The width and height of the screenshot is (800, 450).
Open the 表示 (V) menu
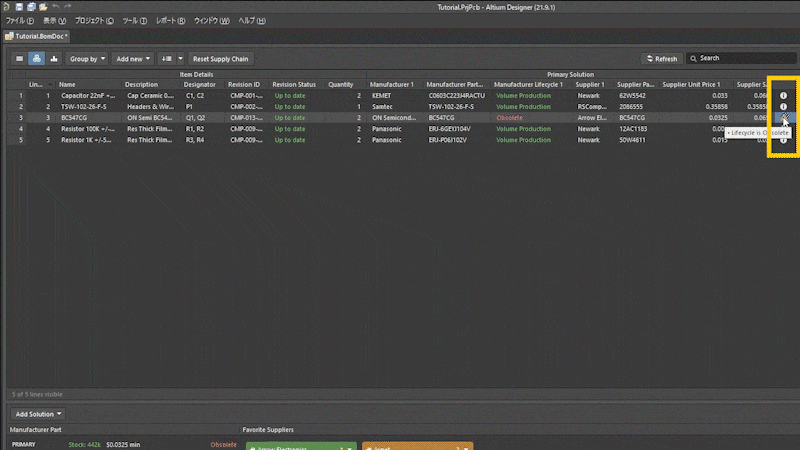pos(54,21)
